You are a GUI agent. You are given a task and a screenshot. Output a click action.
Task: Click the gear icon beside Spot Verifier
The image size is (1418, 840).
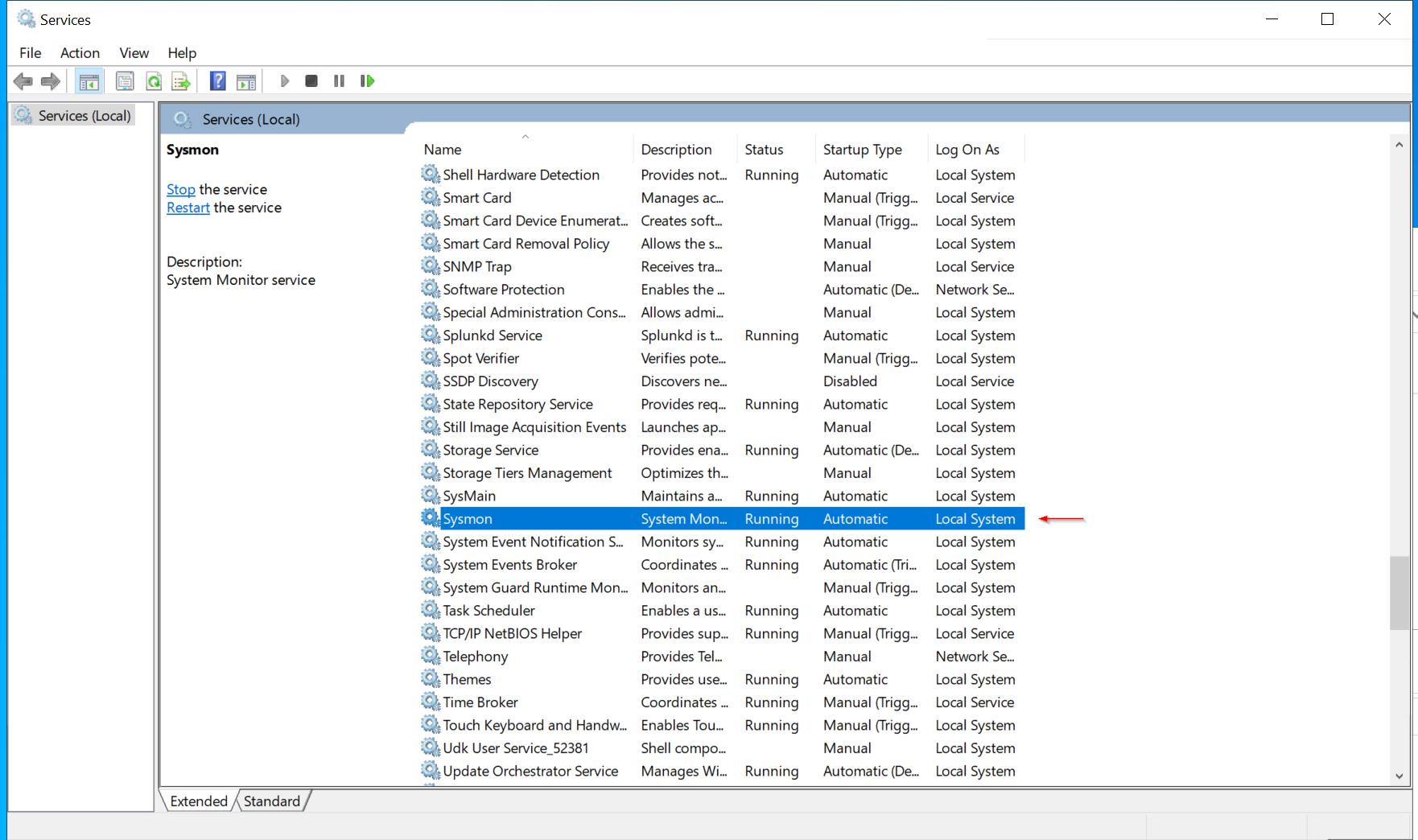pos(431,358)
